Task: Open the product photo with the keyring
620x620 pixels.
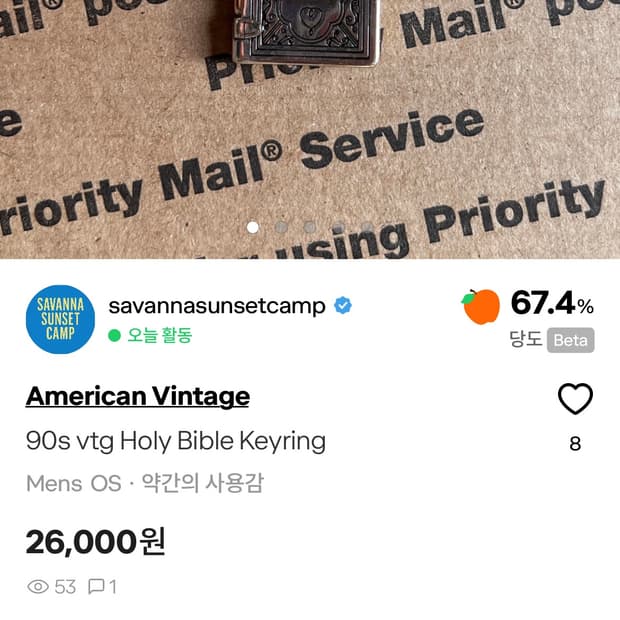Action: [x=310, y=129]
